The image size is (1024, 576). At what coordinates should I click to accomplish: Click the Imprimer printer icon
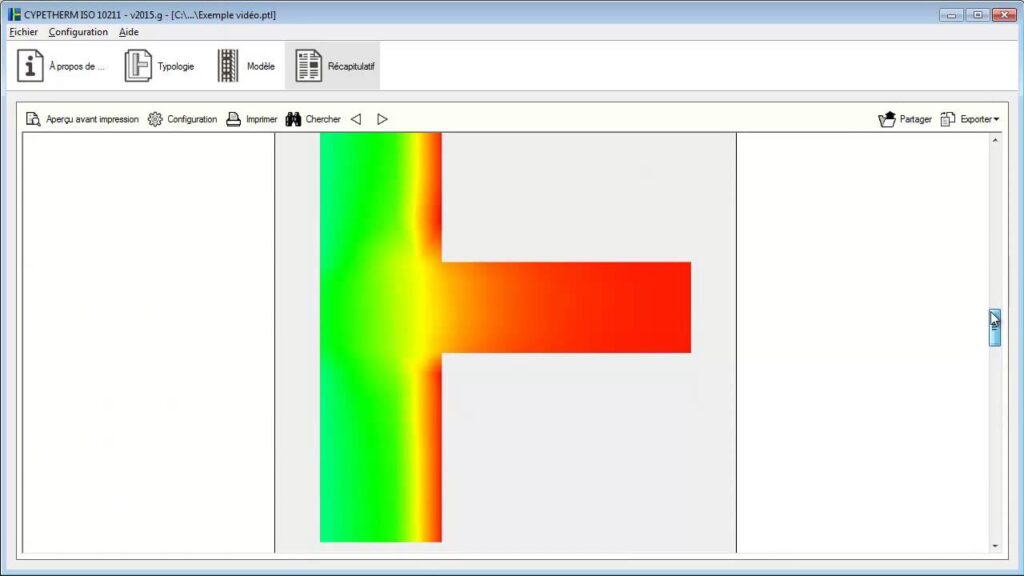tap(234, 119)
